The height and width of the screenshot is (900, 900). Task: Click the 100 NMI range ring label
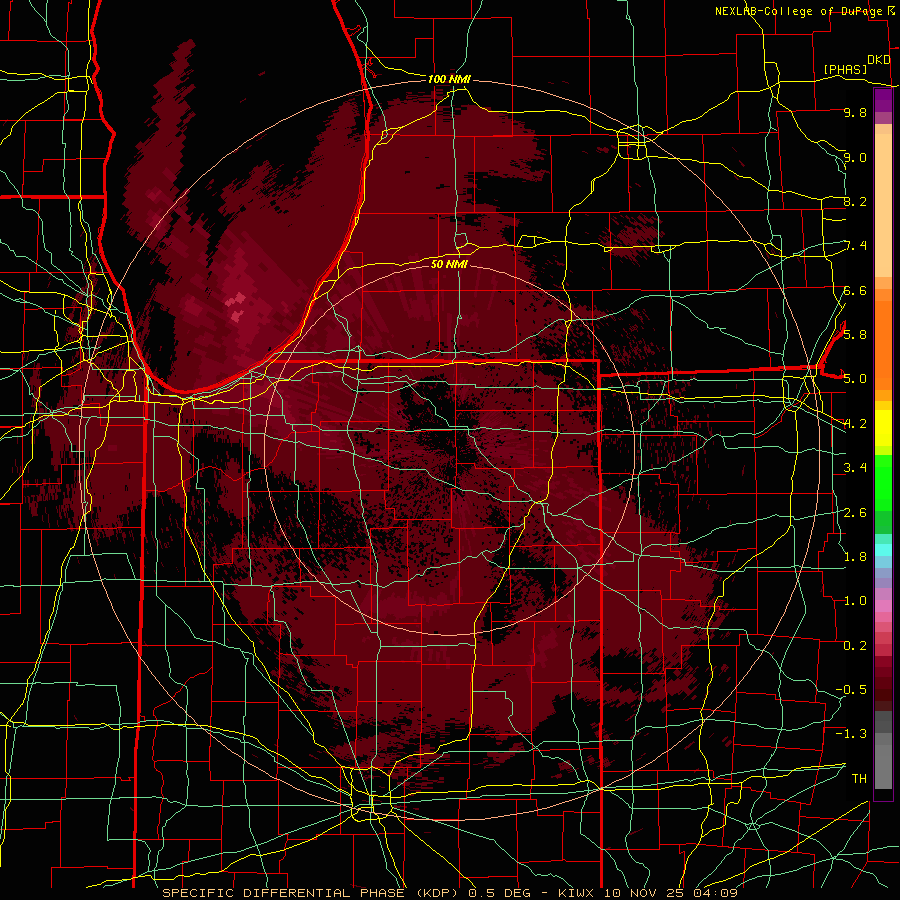pyautogui.click(x=449, y=79)
